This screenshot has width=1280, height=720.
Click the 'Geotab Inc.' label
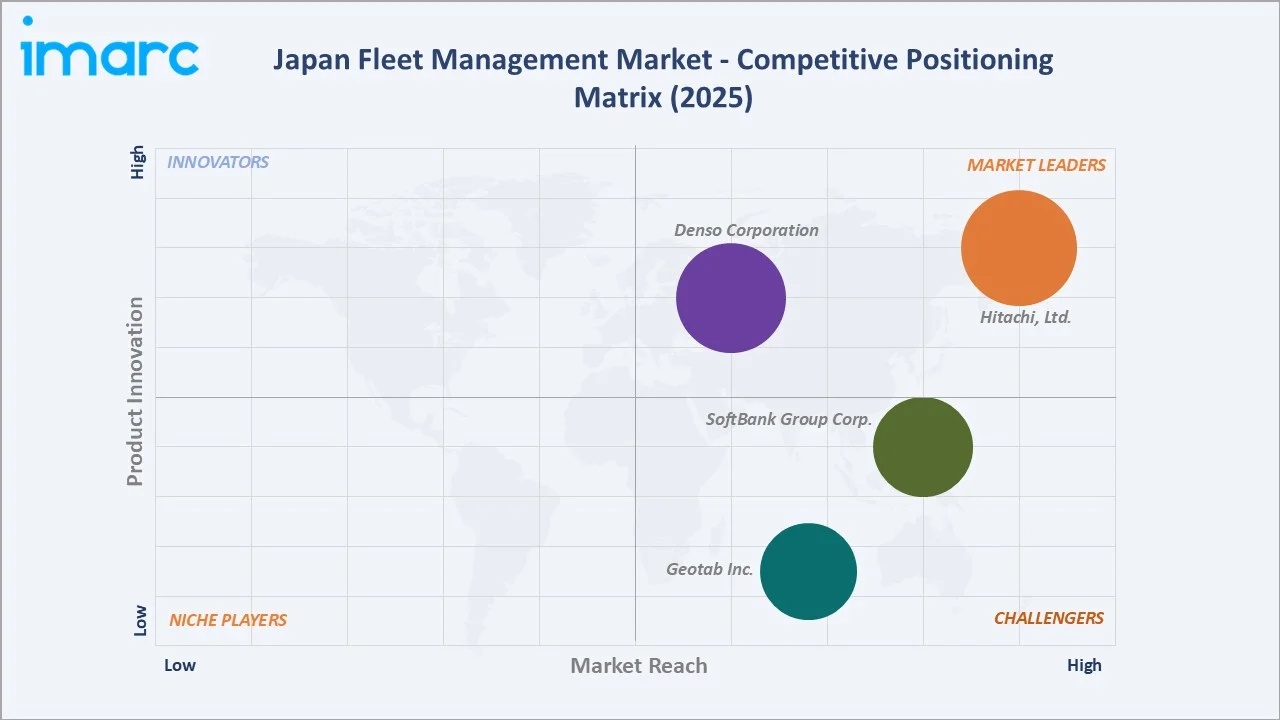[x=710, y=569]
